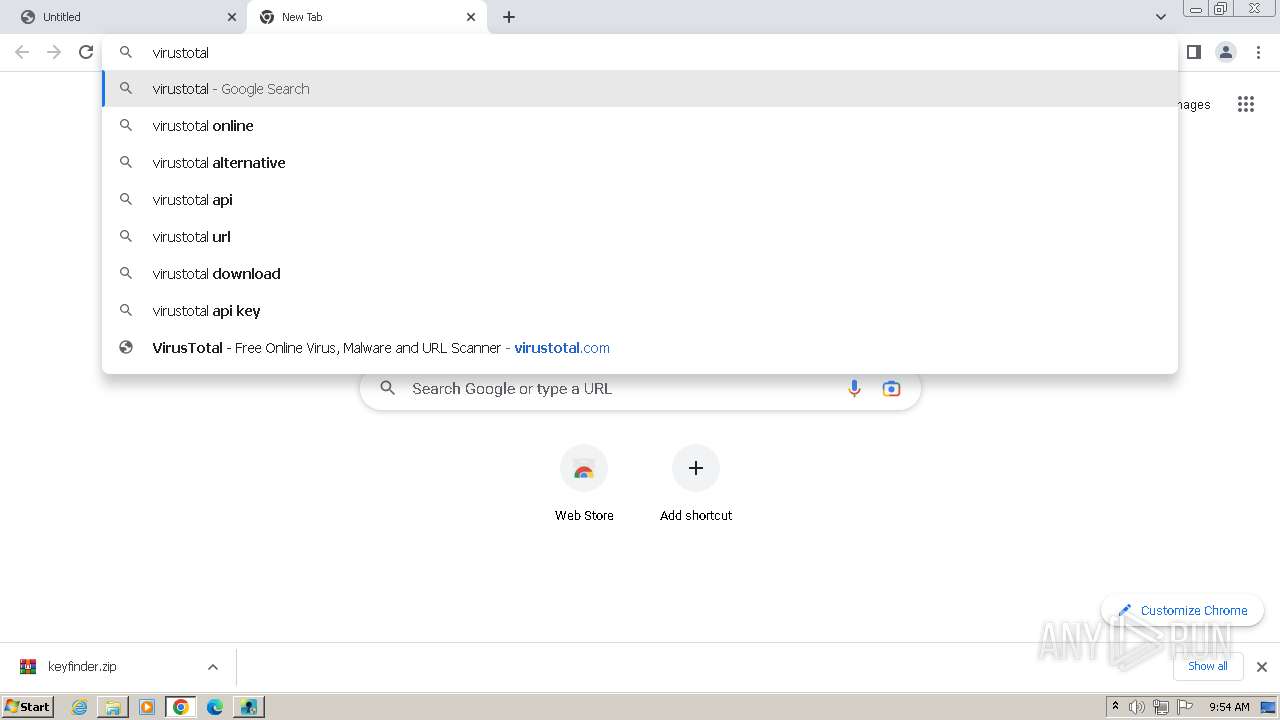
Task: Pick the virustotal api suggestion
Action: pyautogui.click(x=640, y=200)
